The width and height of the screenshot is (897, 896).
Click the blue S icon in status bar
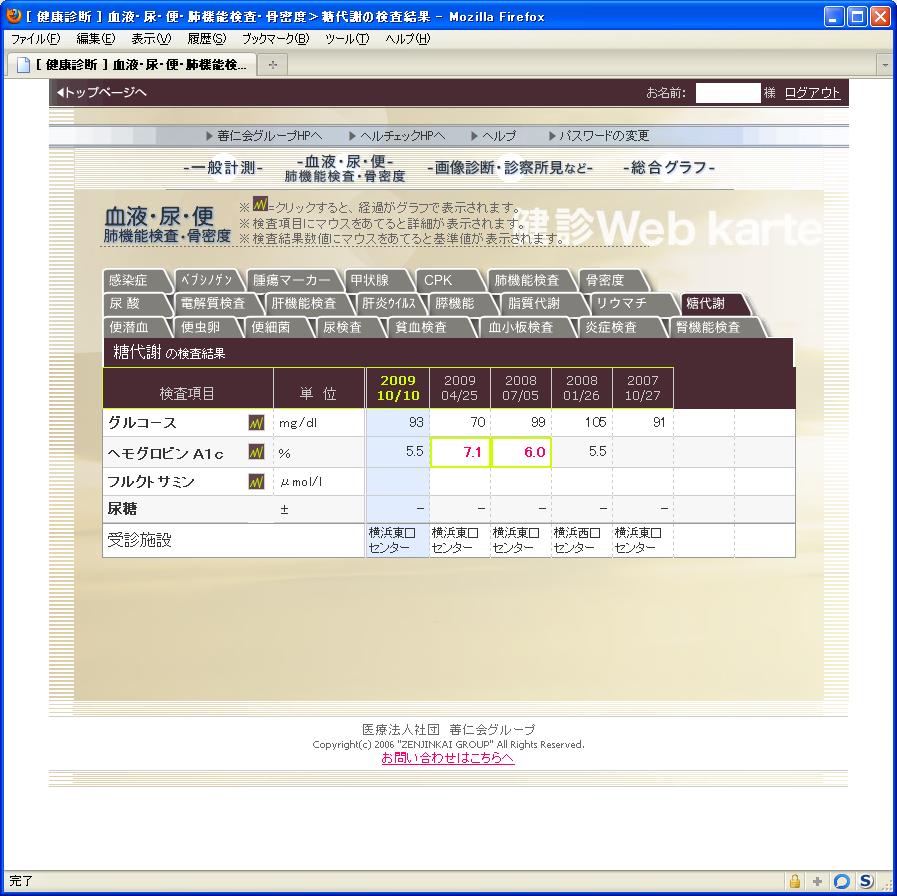tap(865, 881)
